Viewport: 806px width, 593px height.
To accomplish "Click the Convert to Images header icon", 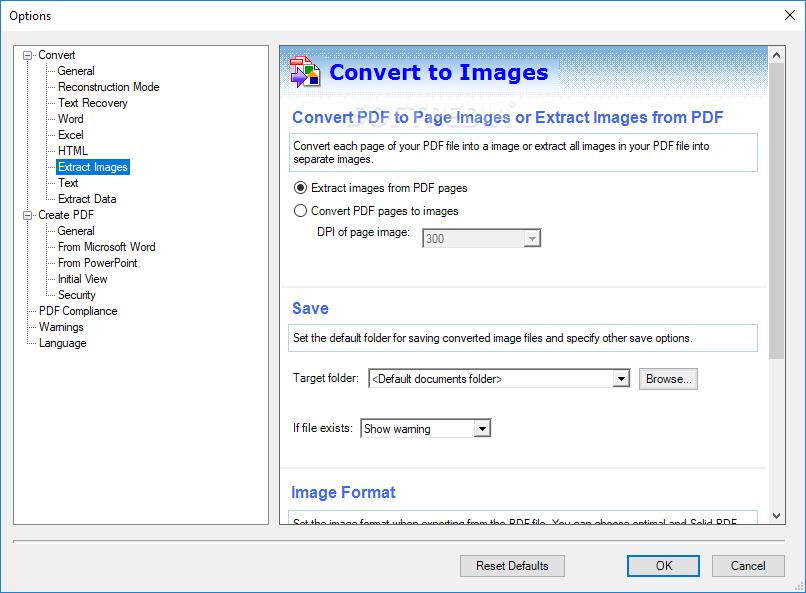I will click(x=305, y=72).
